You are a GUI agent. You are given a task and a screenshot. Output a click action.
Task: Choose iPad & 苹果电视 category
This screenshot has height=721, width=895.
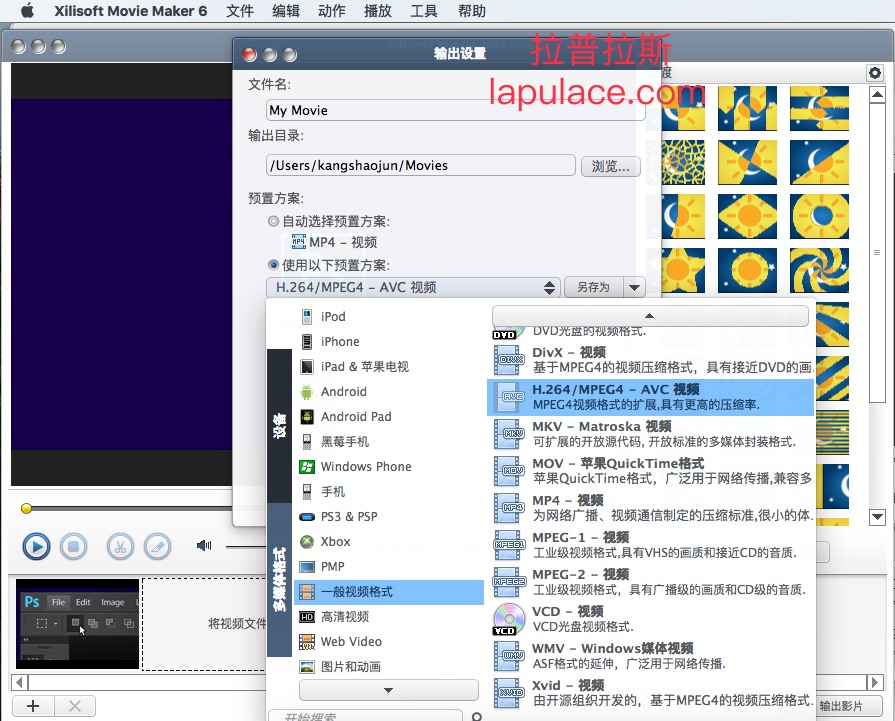(388, 366)
